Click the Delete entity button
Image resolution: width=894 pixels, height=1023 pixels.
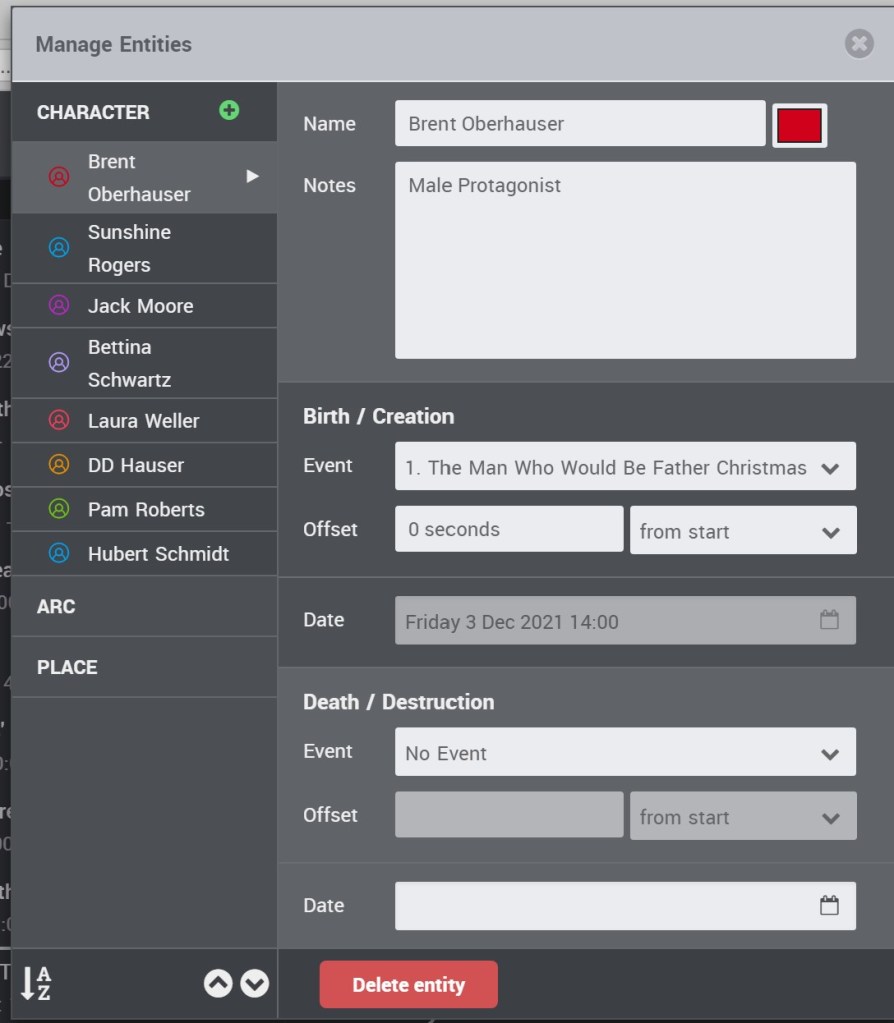click(408, 985)
